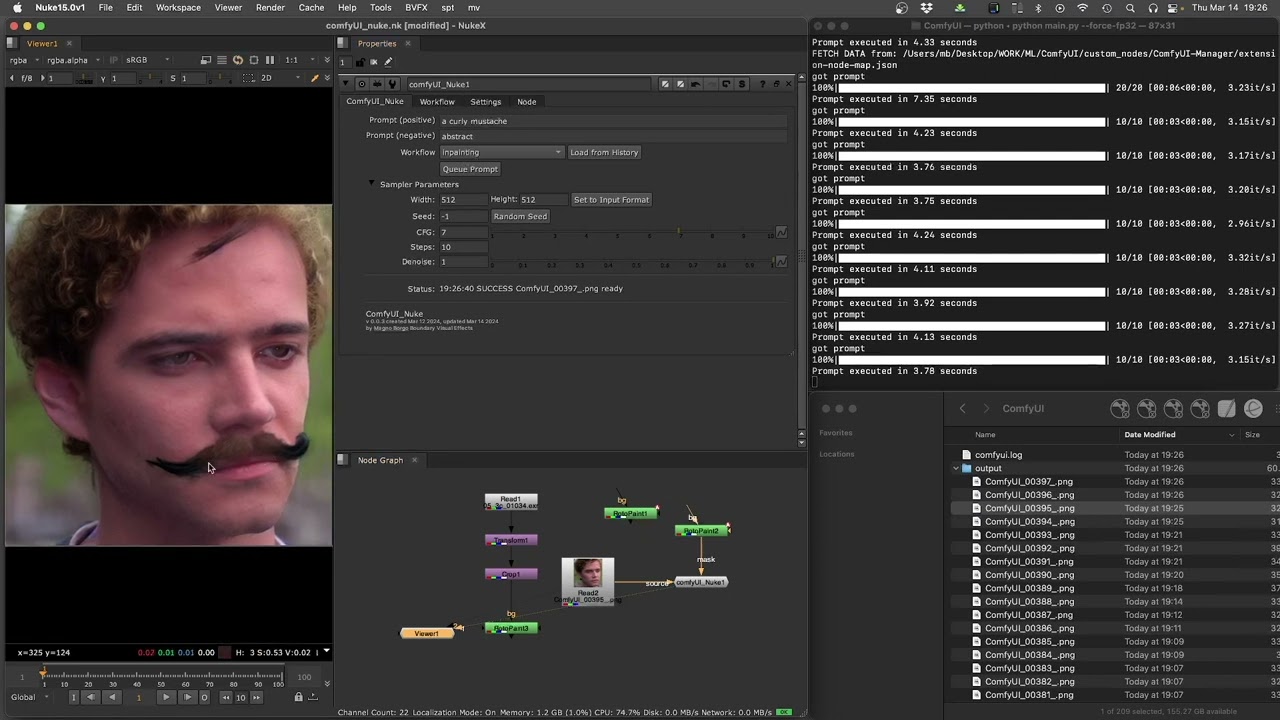This screenshot has width=1280, height=720.
Task: Click the Load from History button
Action: pyautogui.click(x=604, y=152)
